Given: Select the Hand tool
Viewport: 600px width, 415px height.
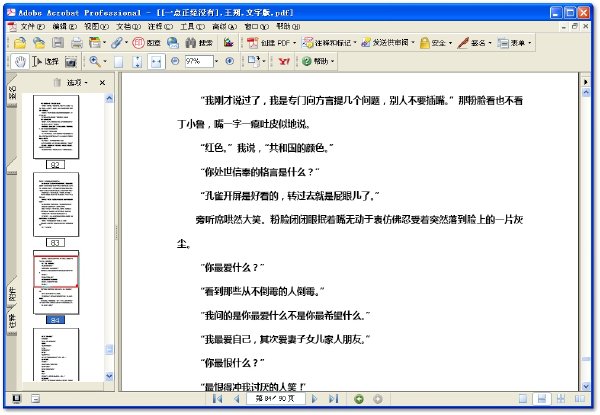Looking at the screenshot, I should point(20,61).
